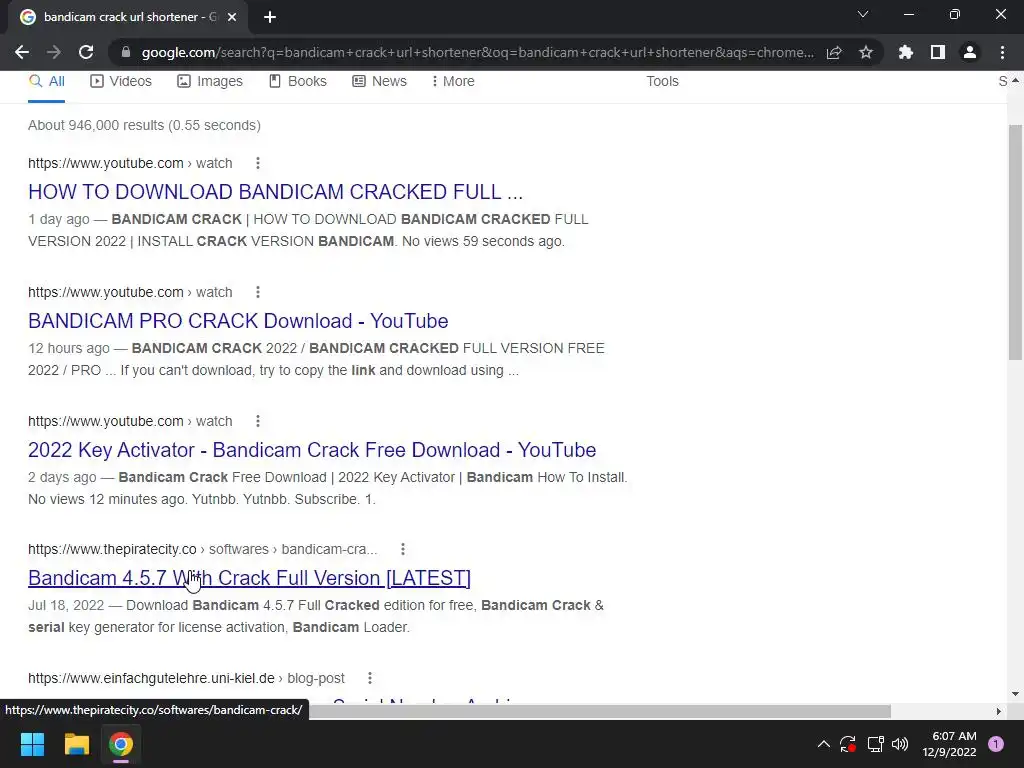The width and height of the screenshot is (1024, 768).
Task: Switch to Videos results
Action: tap(121, 81)
